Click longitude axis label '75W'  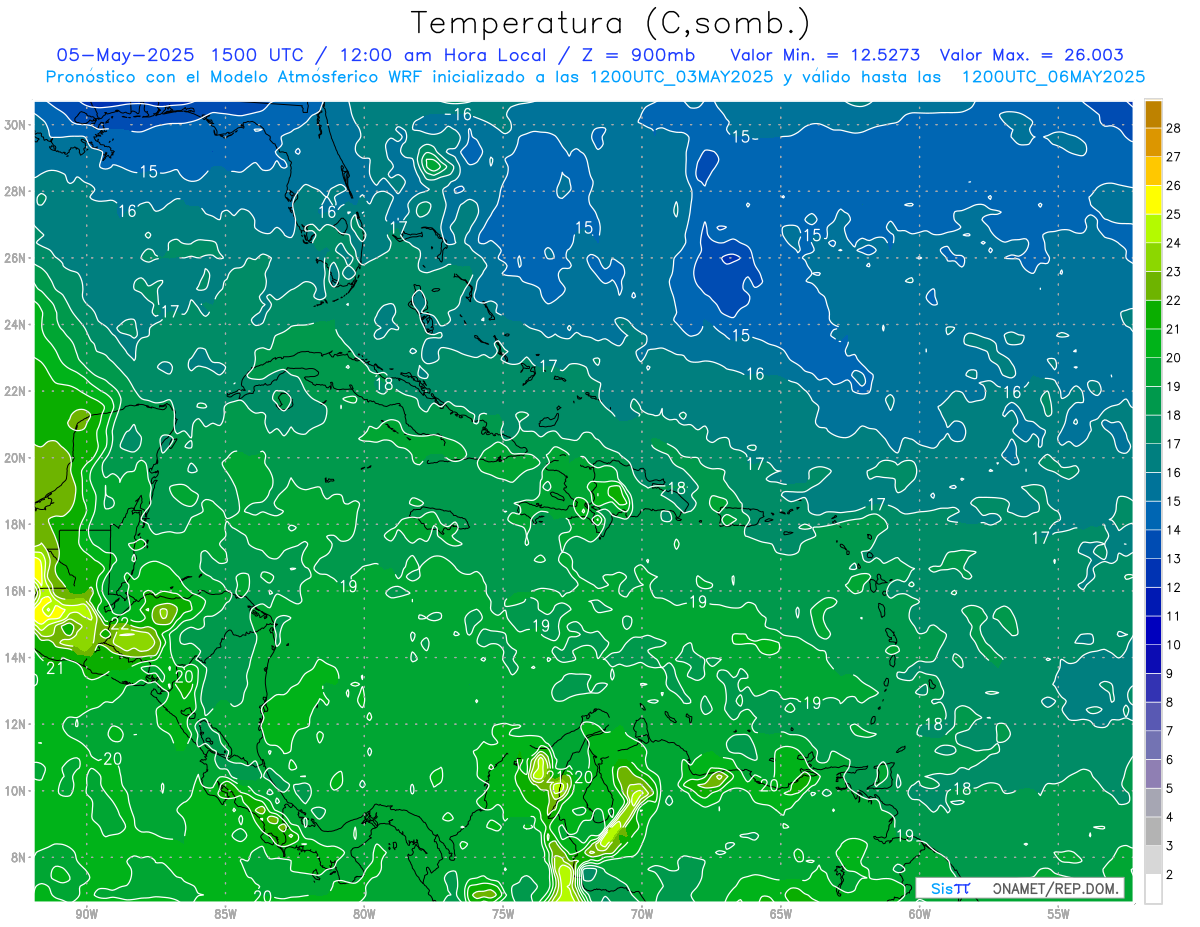click(x=503, y=915)
